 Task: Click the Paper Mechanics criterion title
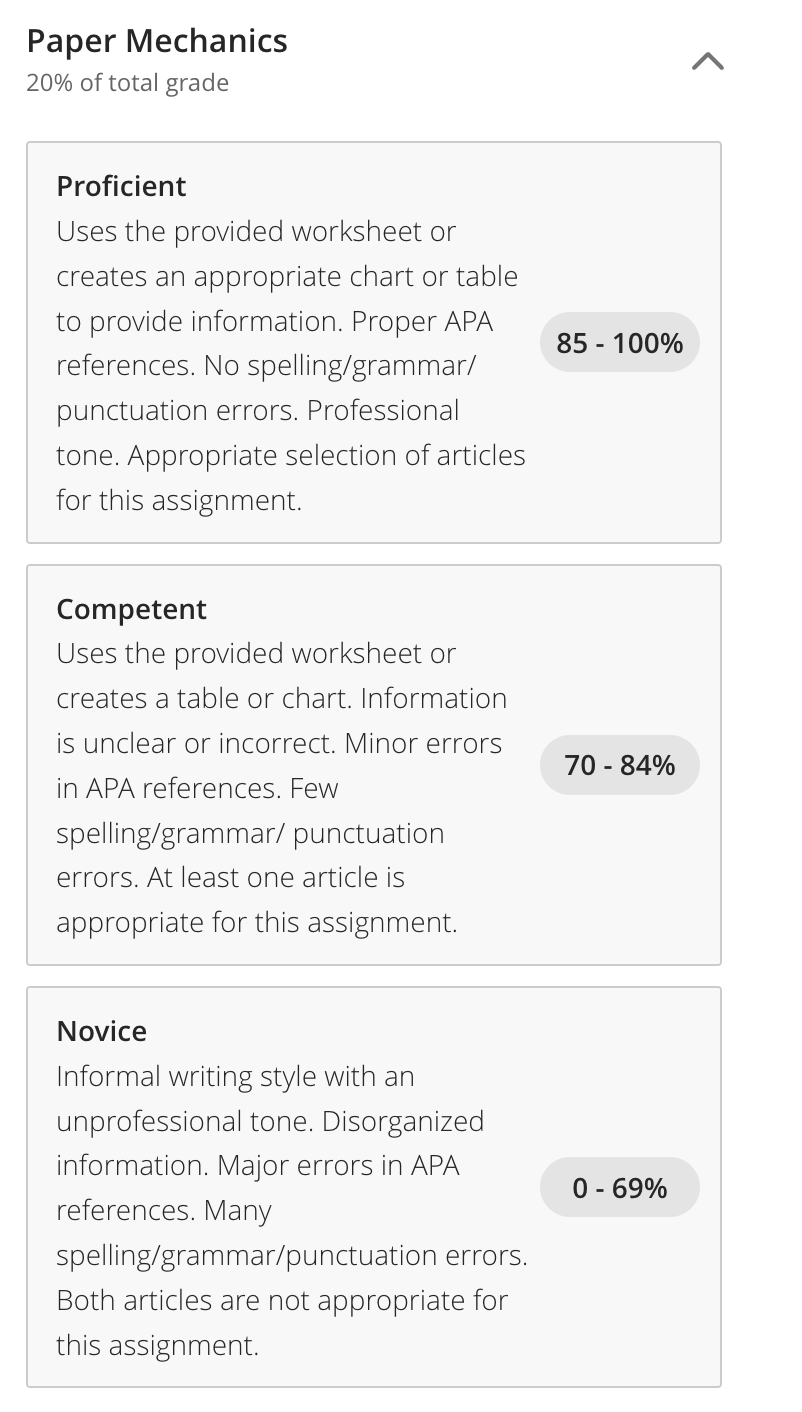coord(157,41)
